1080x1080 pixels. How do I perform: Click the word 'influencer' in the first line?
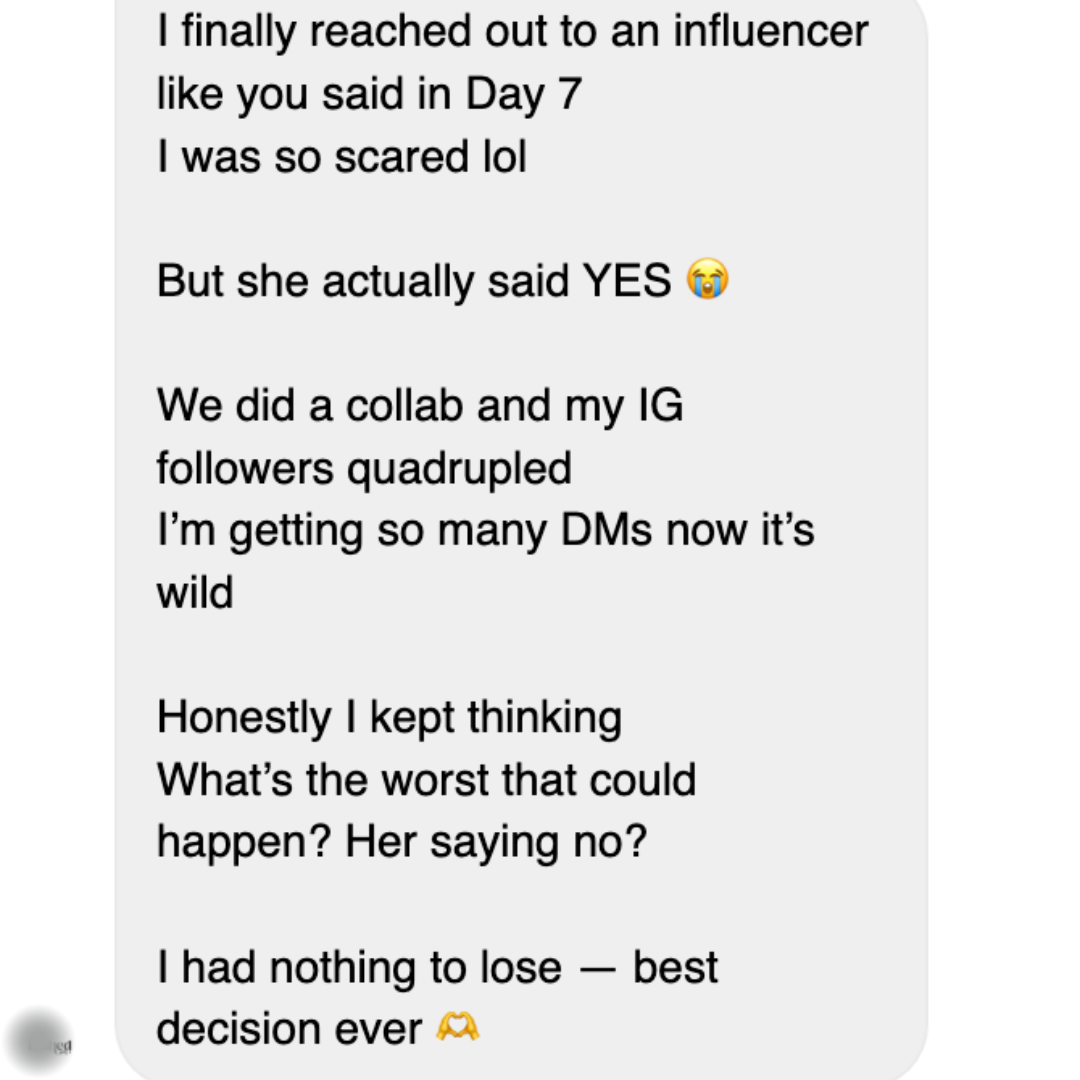pyautogui.click(x=771, y=32)
